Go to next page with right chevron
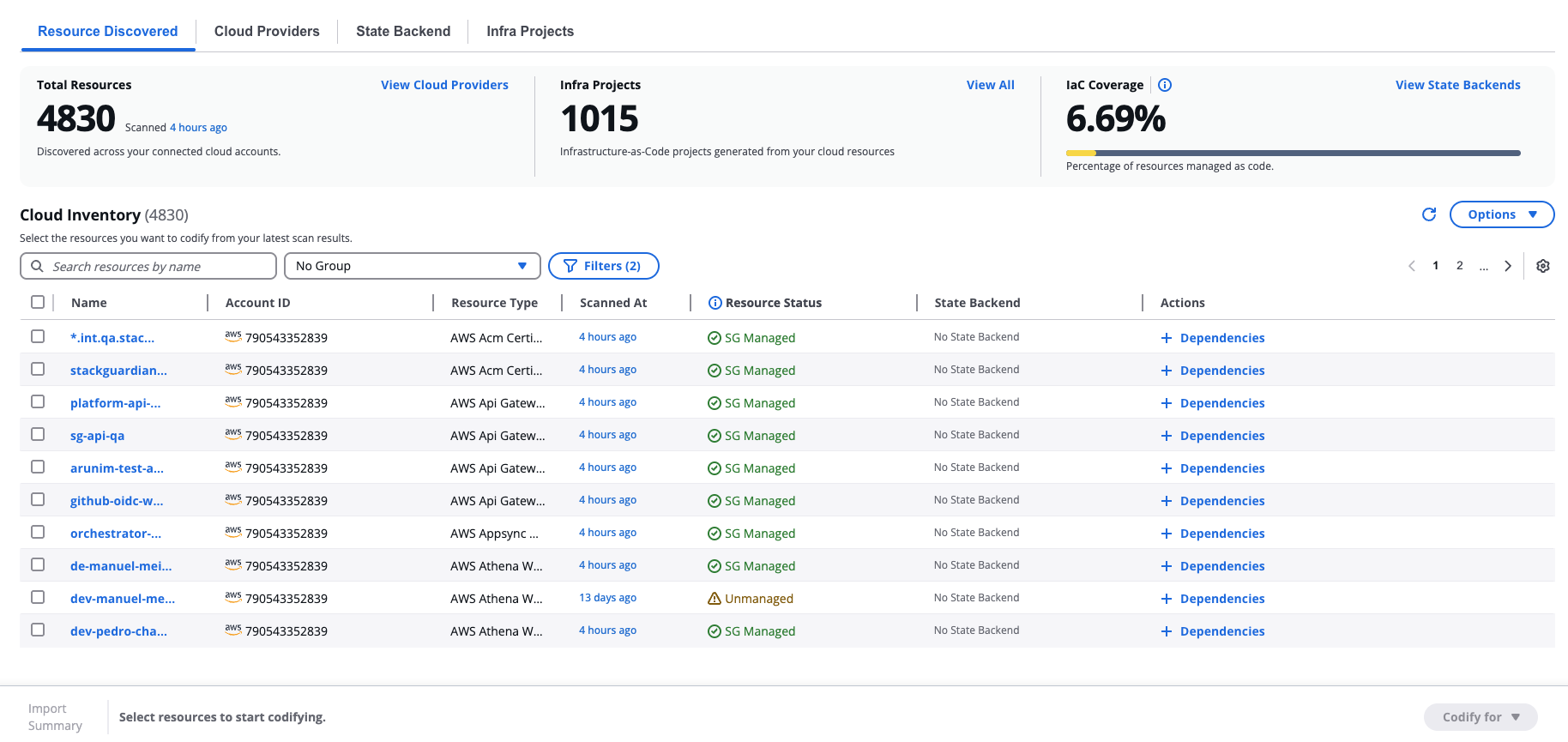This screenshot has width=1568, height=742. [x=1507, y=266]
